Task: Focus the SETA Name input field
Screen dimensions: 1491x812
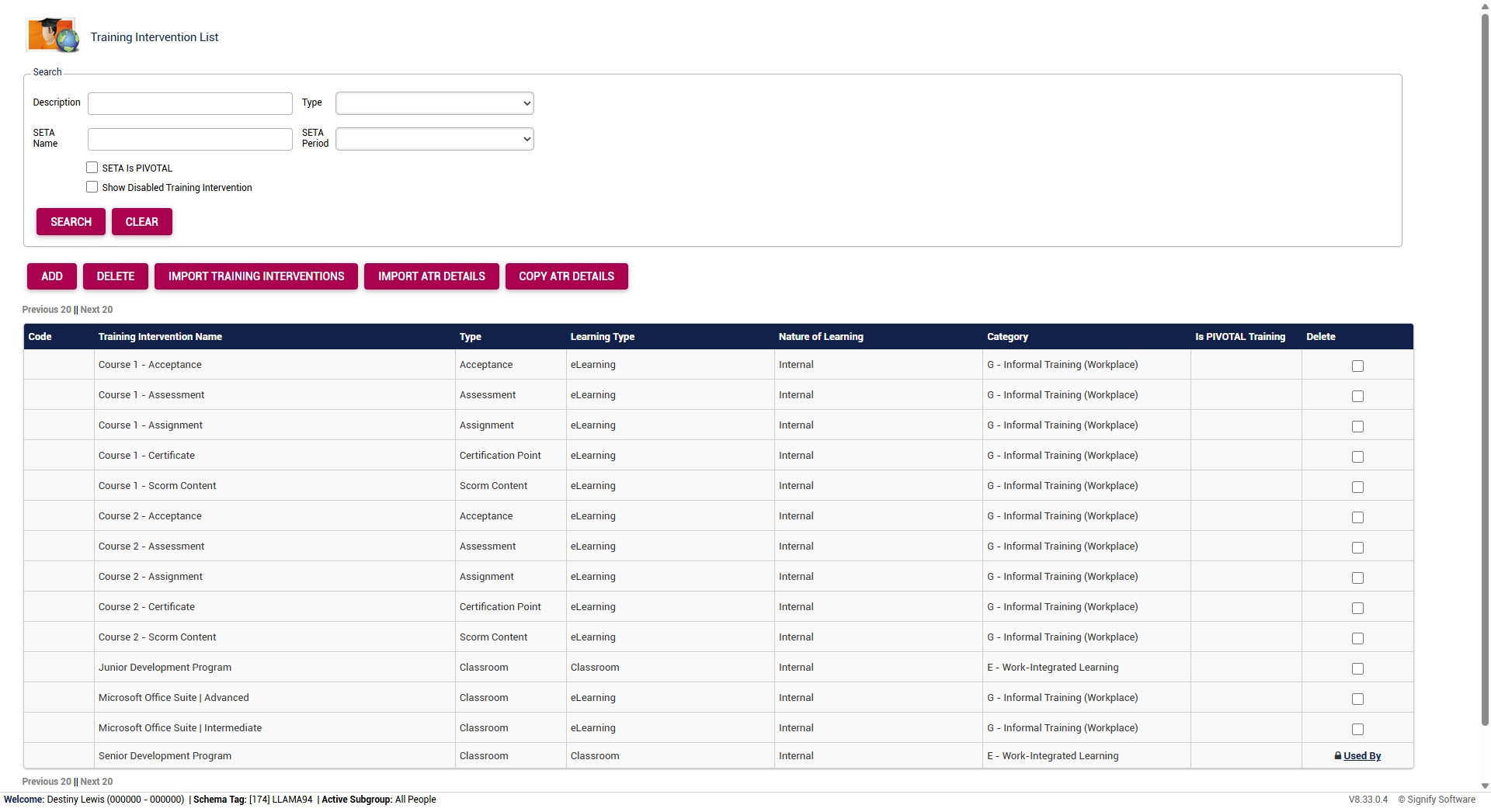Action: [x=190, y=139]
